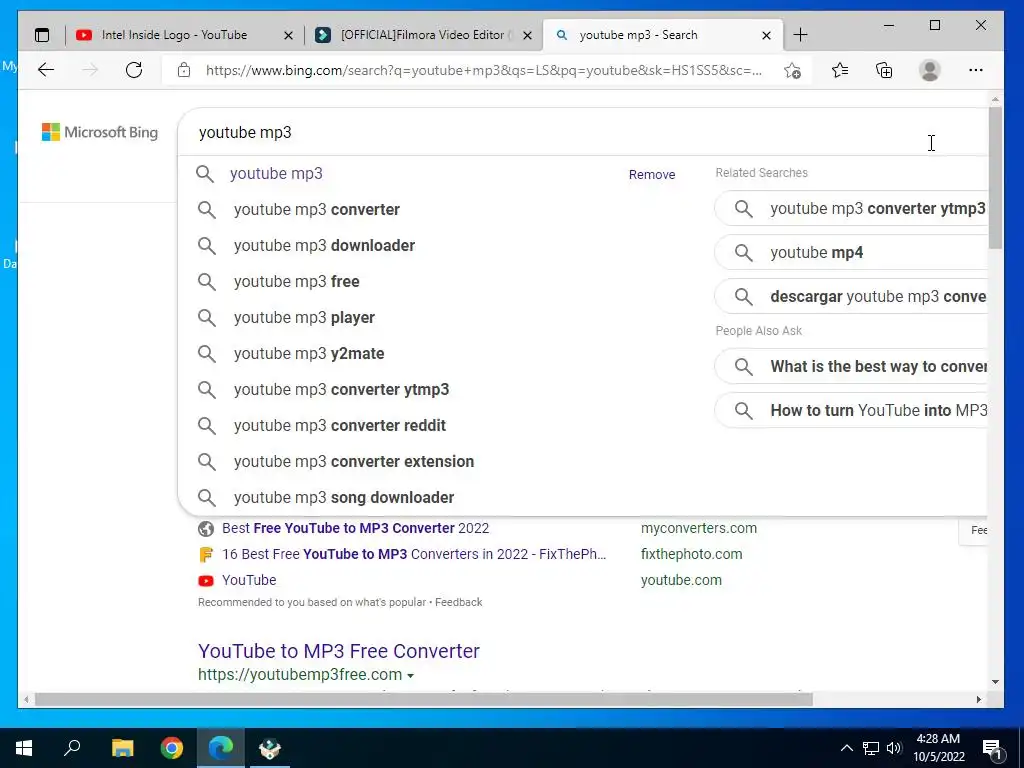Refresh the current Bing page

click(134, 70)
